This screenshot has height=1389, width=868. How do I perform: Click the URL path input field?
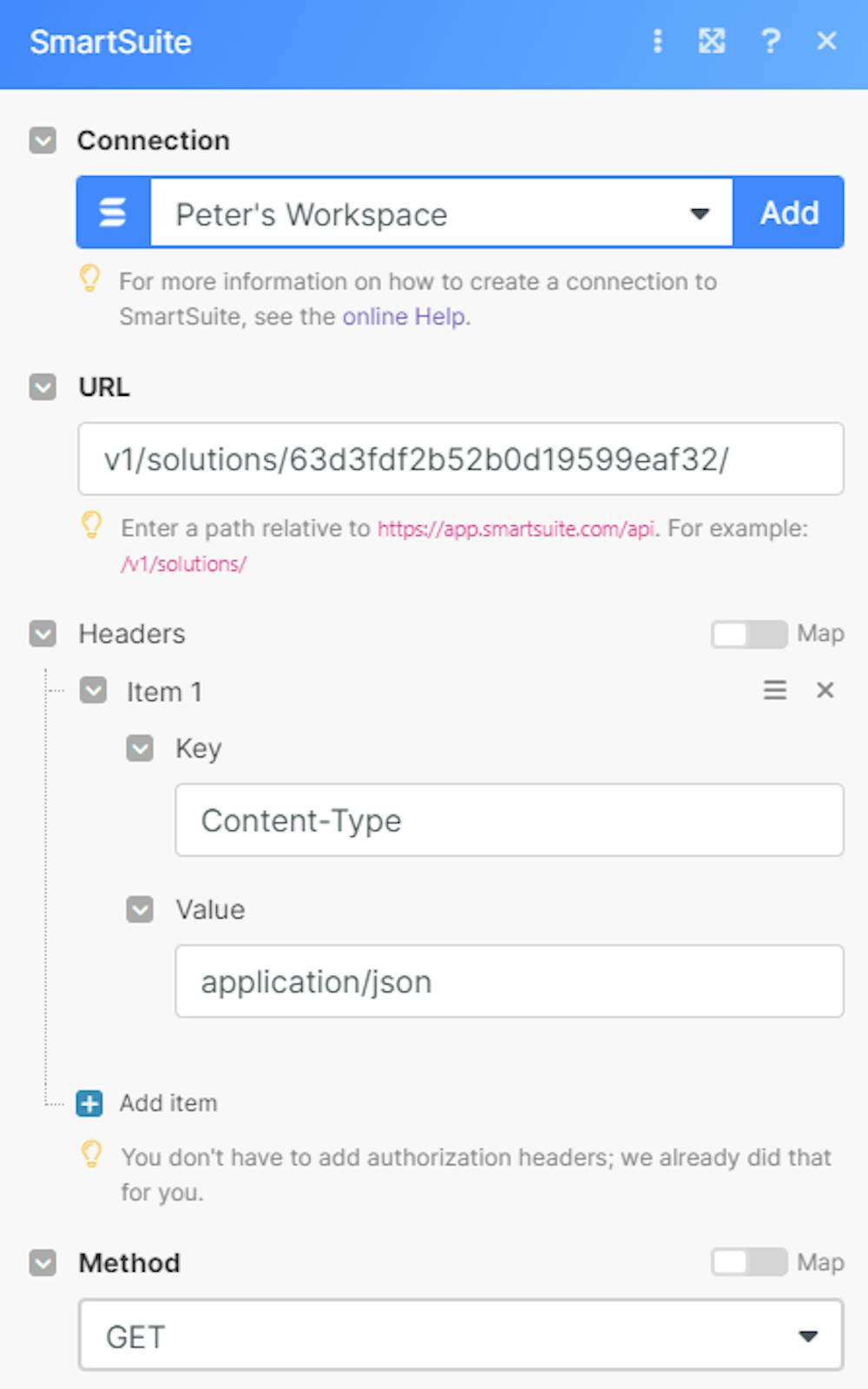point(460,459)
